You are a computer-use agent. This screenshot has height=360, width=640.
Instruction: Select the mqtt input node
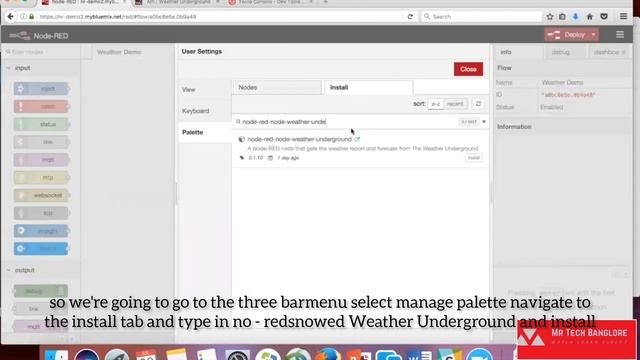coord(41,160)
